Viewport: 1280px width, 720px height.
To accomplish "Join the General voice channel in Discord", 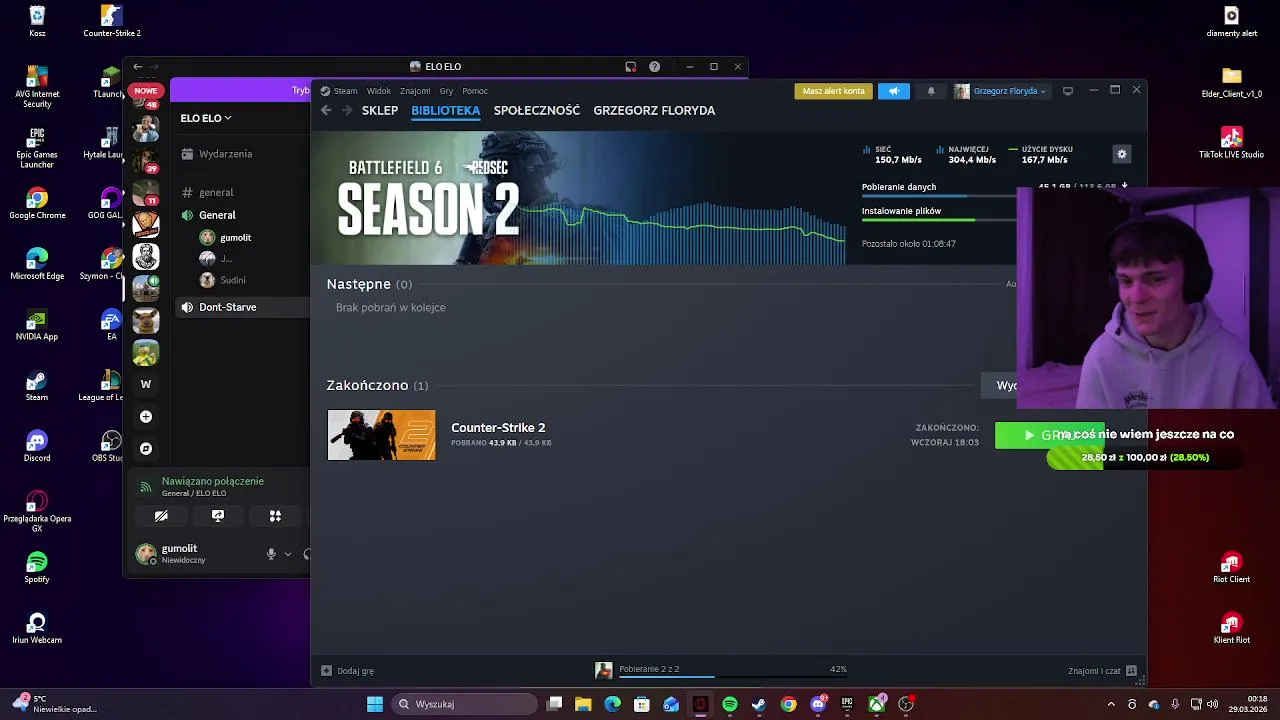I will [217, 215].
